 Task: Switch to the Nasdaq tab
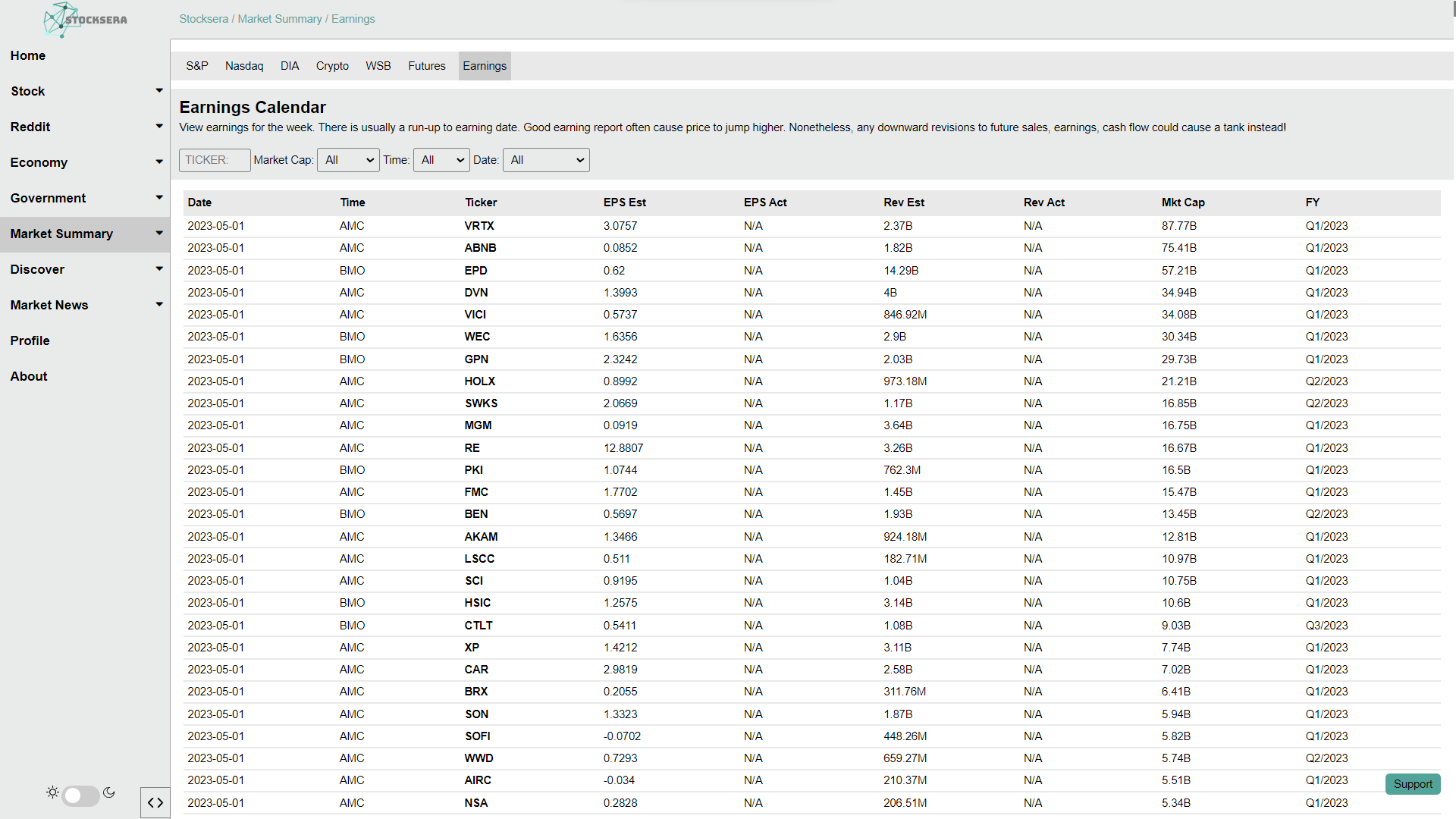[x=244, y=66]
